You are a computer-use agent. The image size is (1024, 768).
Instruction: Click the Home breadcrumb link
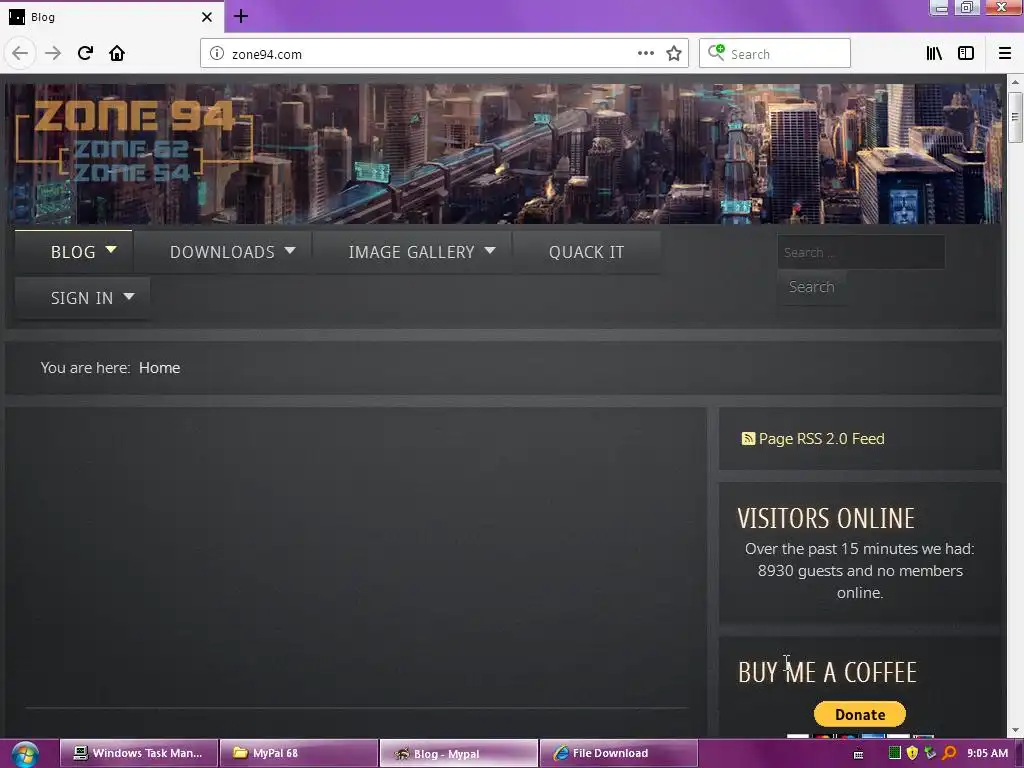tap(159, 368)
